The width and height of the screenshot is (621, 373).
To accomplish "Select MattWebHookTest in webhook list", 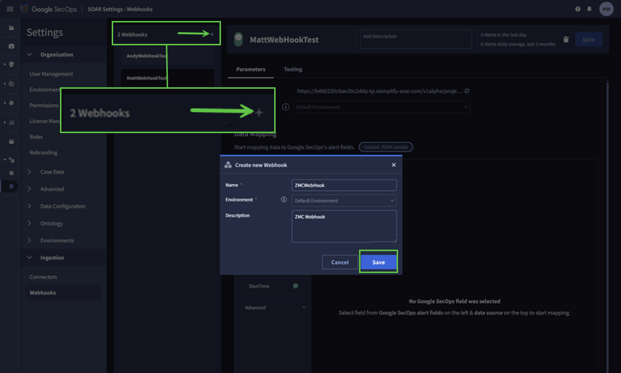I will click(167, 78).
